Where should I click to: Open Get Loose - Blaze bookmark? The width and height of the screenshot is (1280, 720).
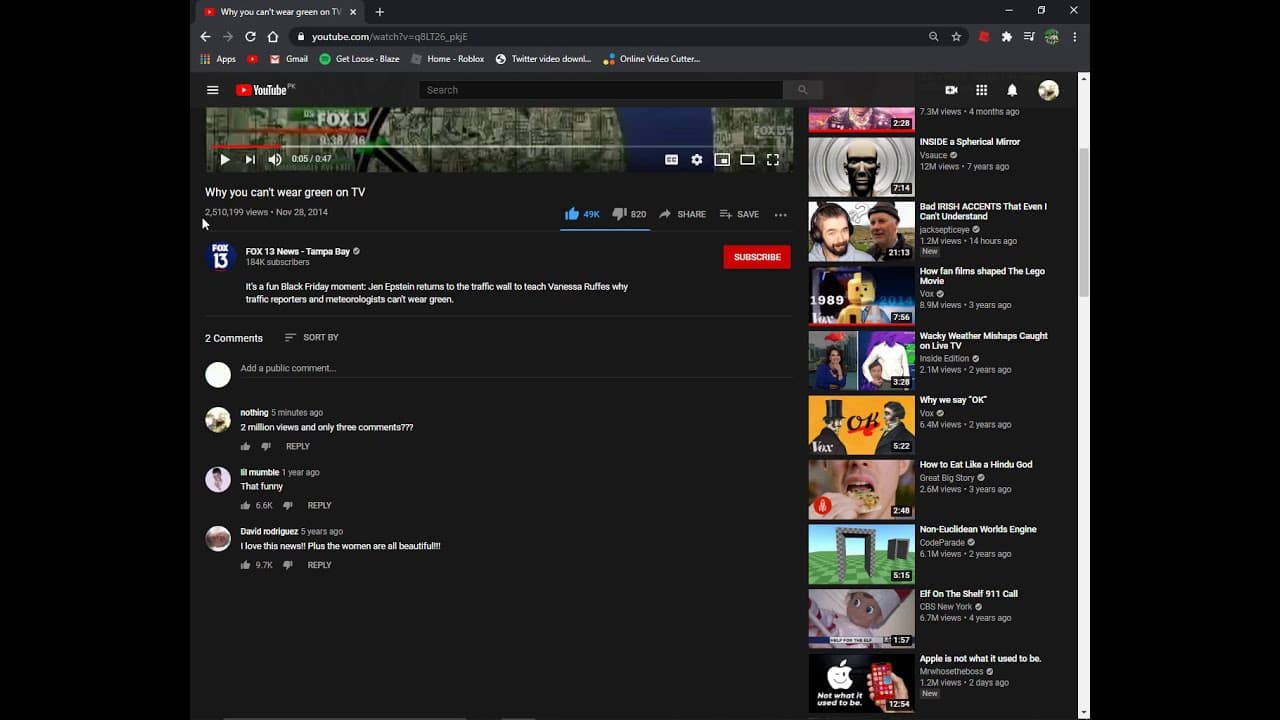[359, 59]
